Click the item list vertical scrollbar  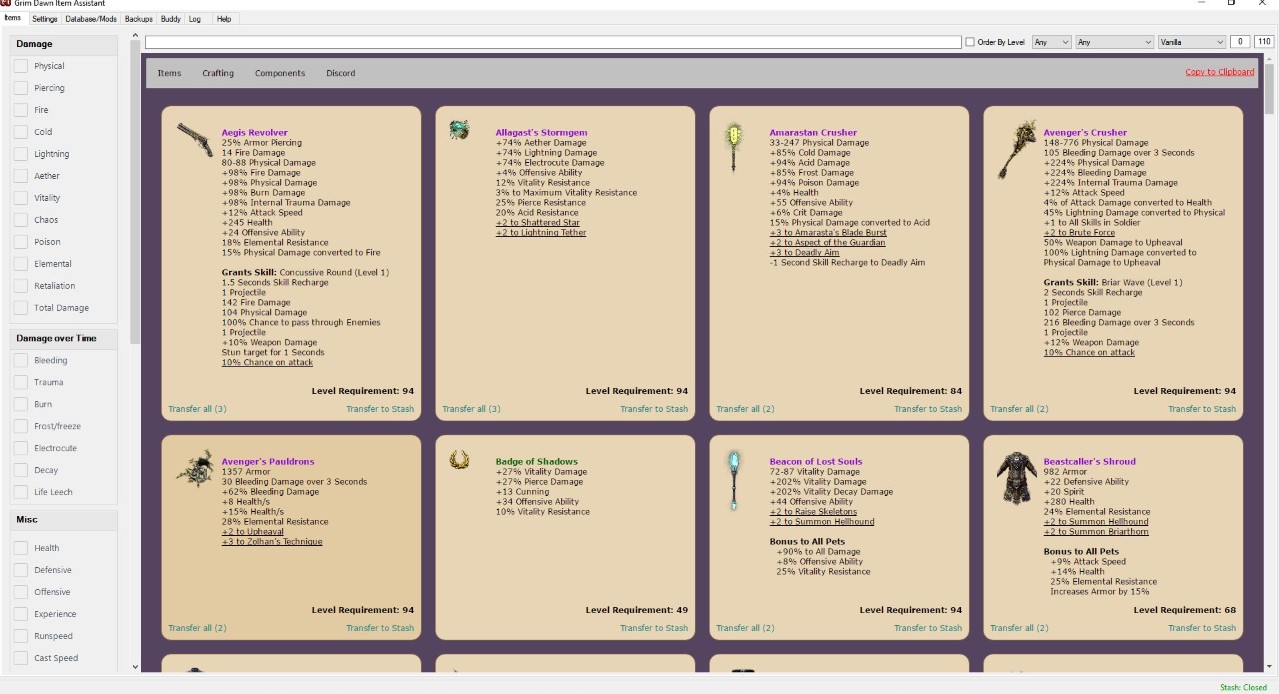point(1269,364)
